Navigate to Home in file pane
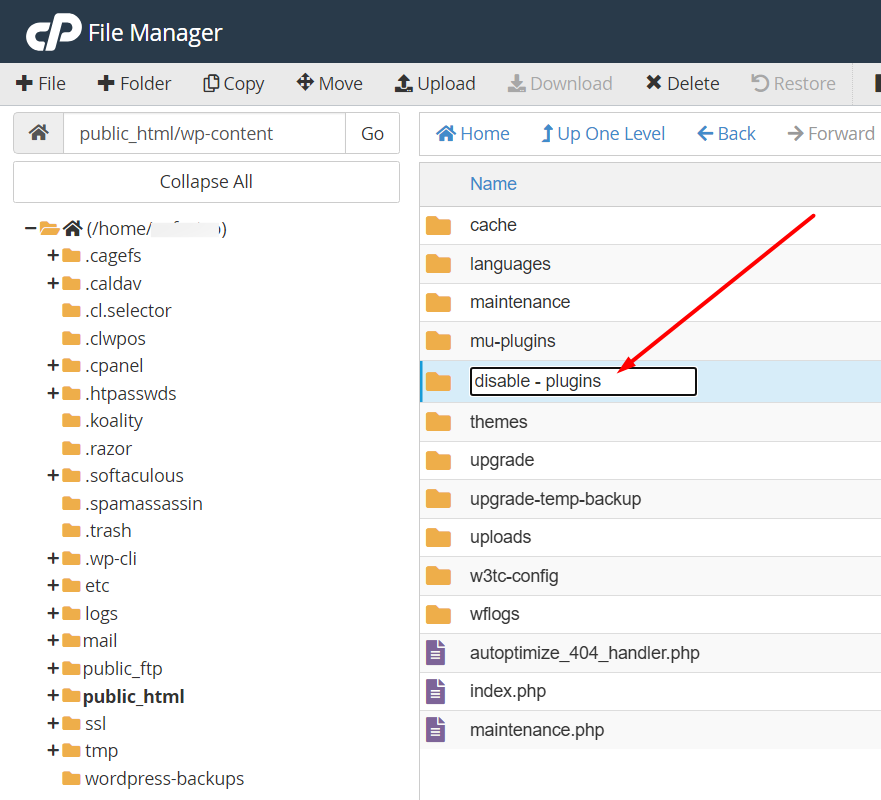 pyautogui.click(x=473, y=134)
